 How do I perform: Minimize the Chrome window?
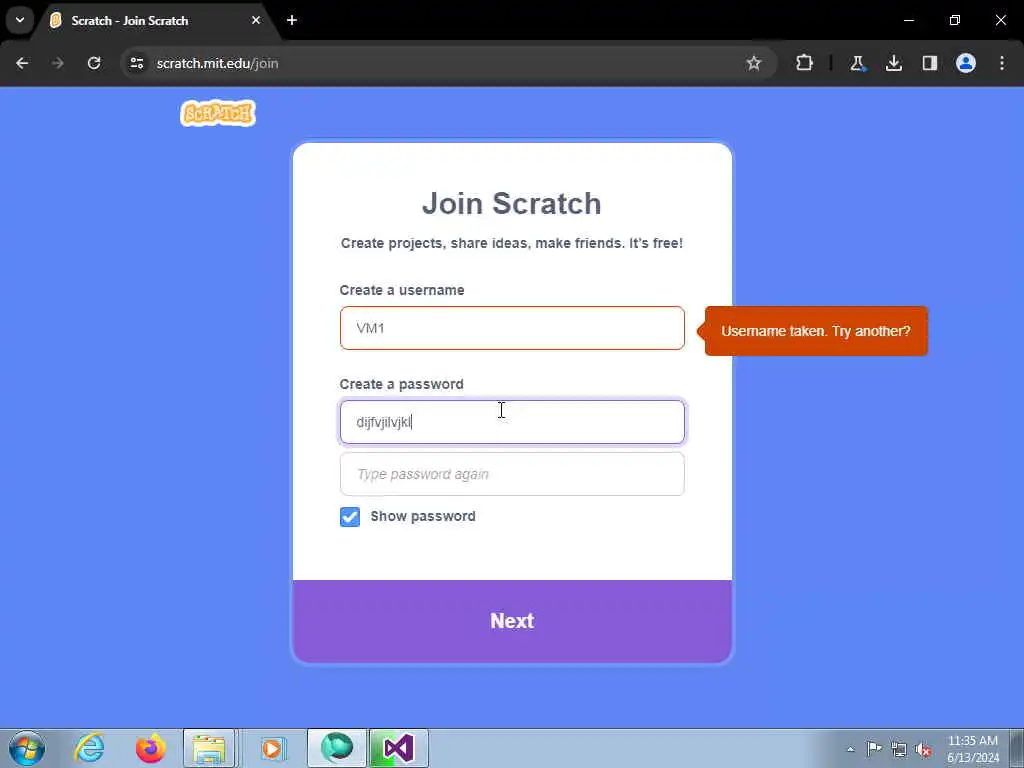[x=909, y=20]
